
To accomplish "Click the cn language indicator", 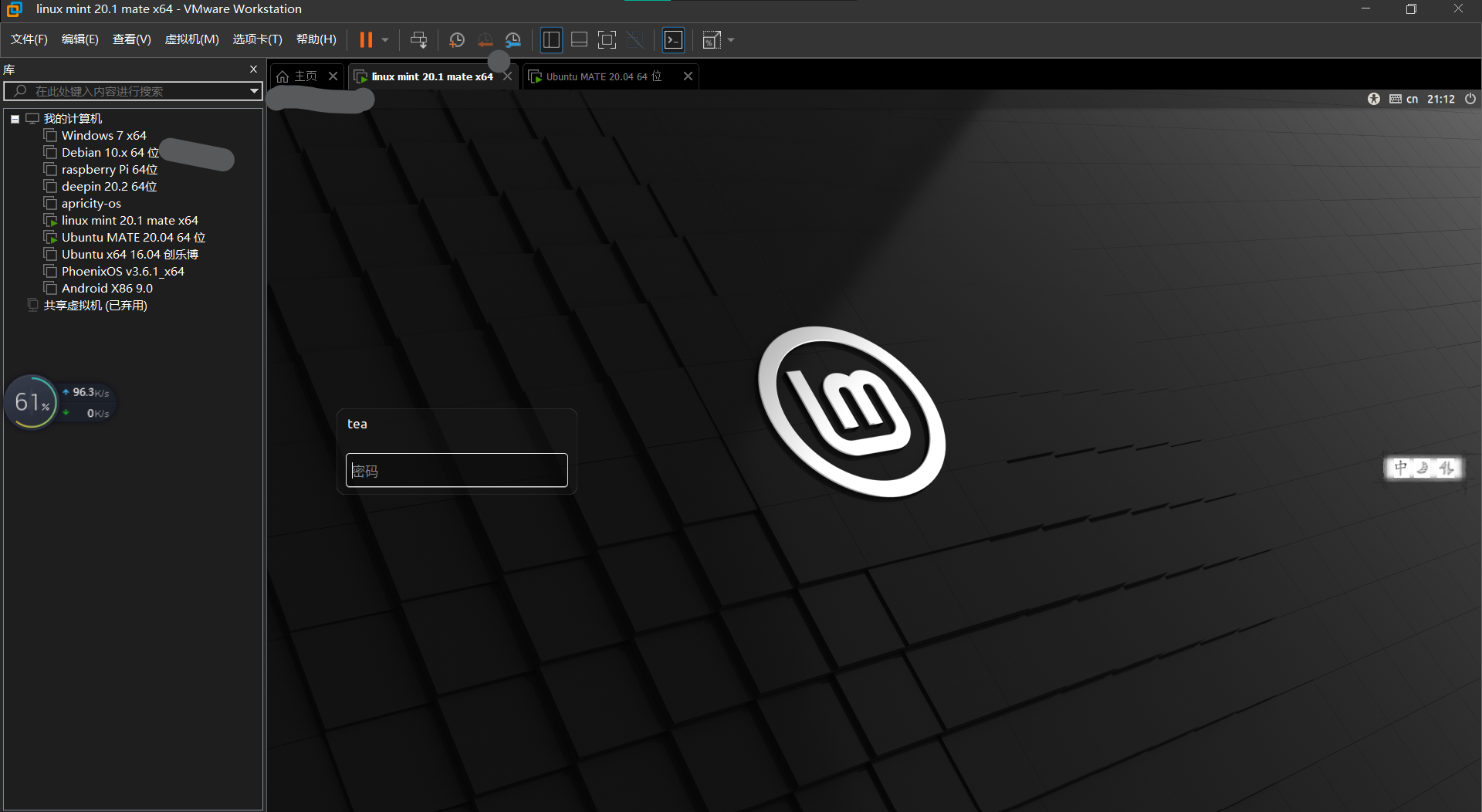I will tap(1412, 99).
